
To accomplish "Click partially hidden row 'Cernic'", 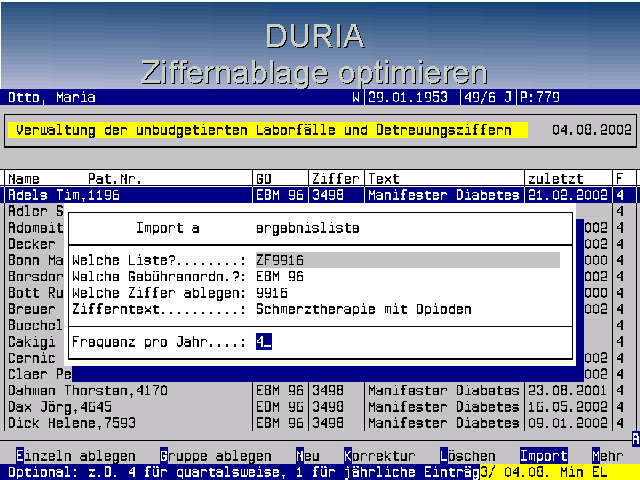I will pos(32,358).
